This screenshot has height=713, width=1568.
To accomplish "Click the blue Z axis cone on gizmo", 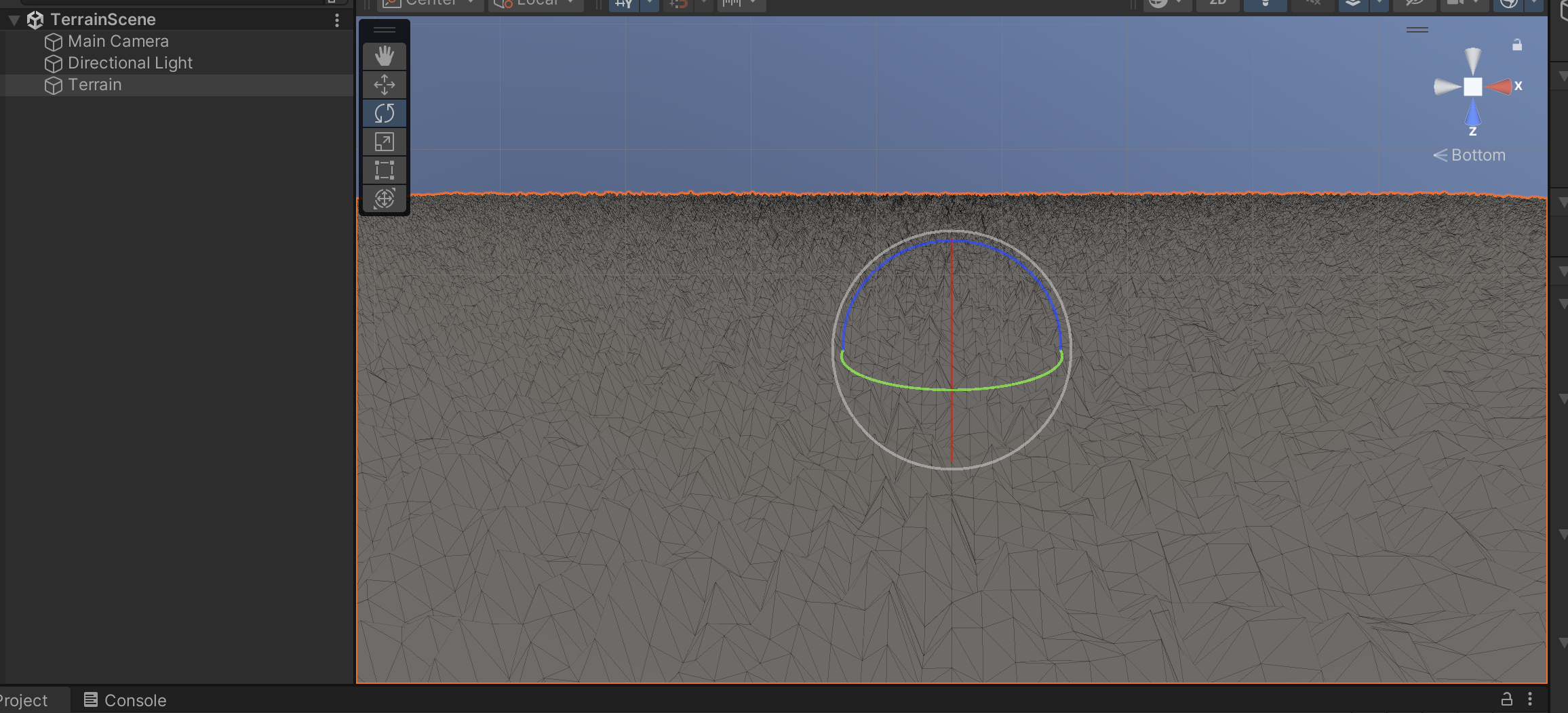I will 1472,113.
